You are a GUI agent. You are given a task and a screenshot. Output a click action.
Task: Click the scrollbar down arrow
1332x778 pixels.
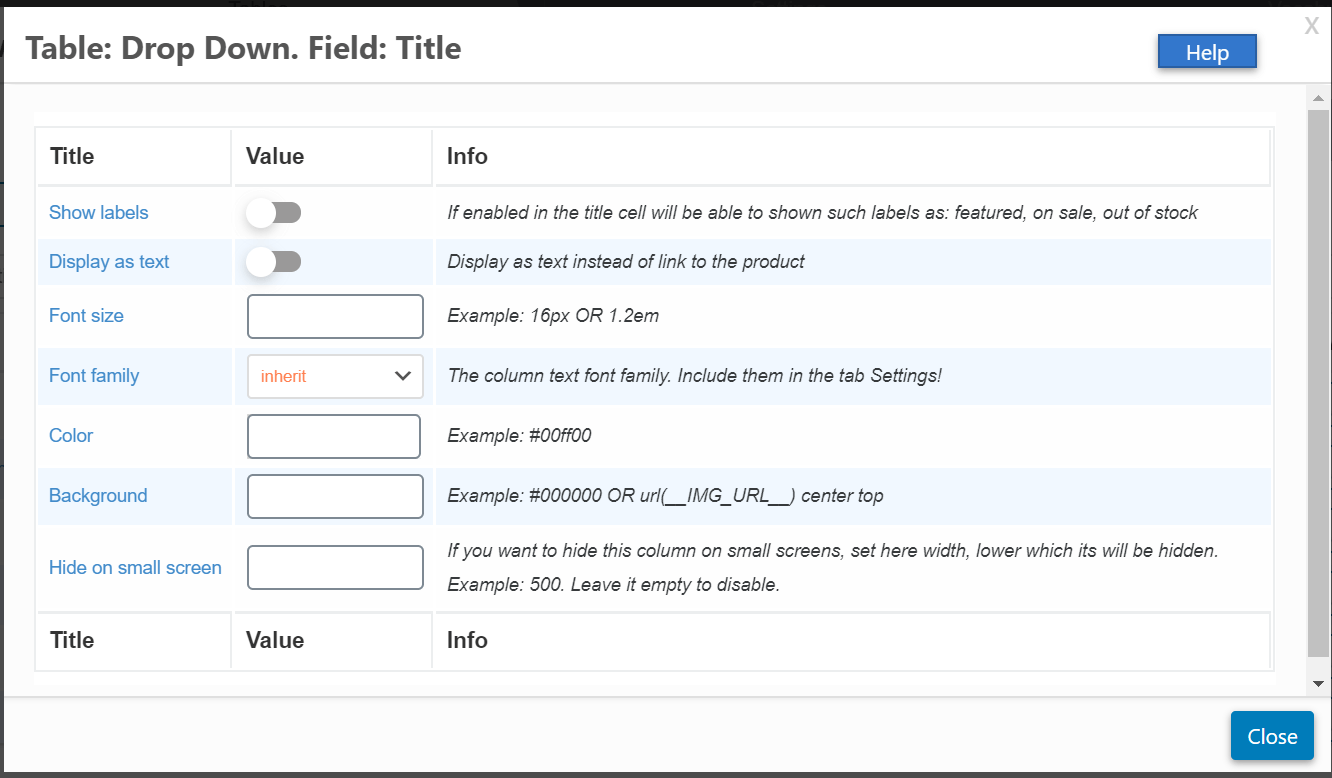(1318, 683)
